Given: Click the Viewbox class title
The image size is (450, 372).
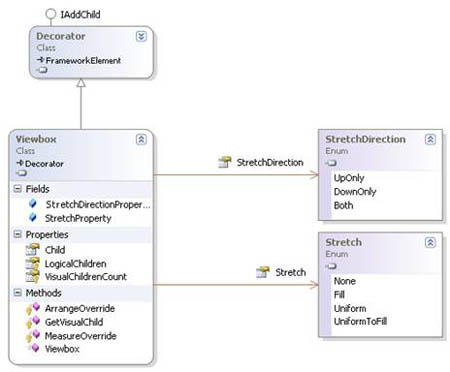Looking at the screenshot, I should (x=36, y=139).
